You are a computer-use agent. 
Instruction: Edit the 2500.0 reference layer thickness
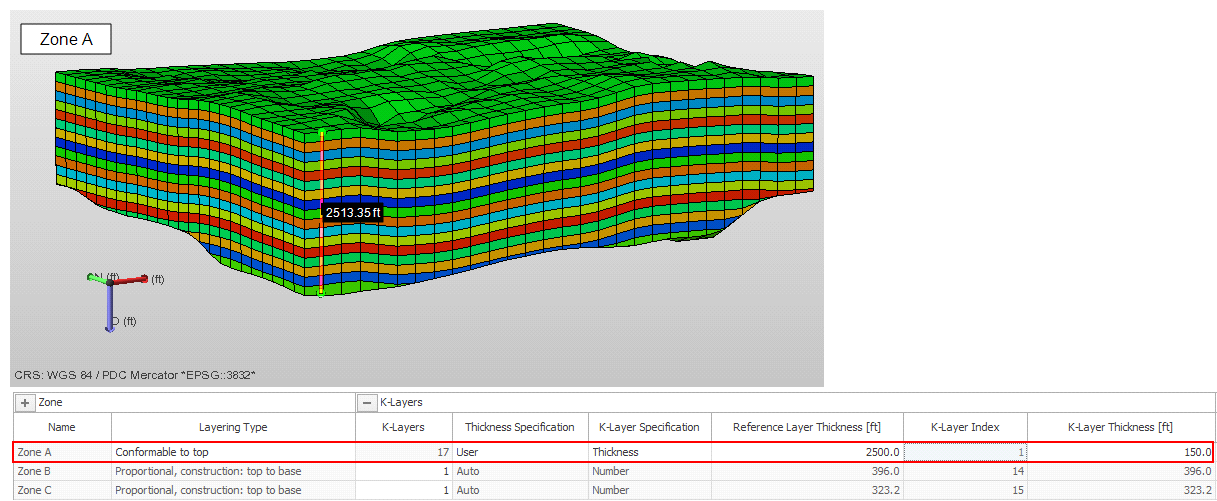(x=807, y=452)
